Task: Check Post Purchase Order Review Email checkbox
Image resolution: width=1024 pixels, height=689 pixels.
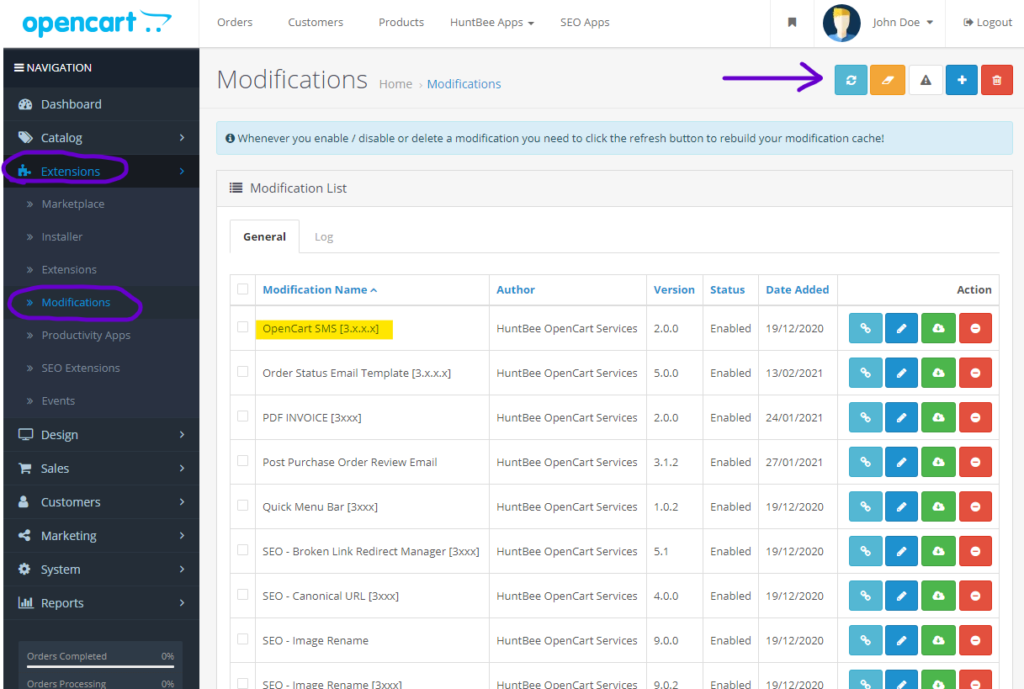Action: [x=242, y=460]
